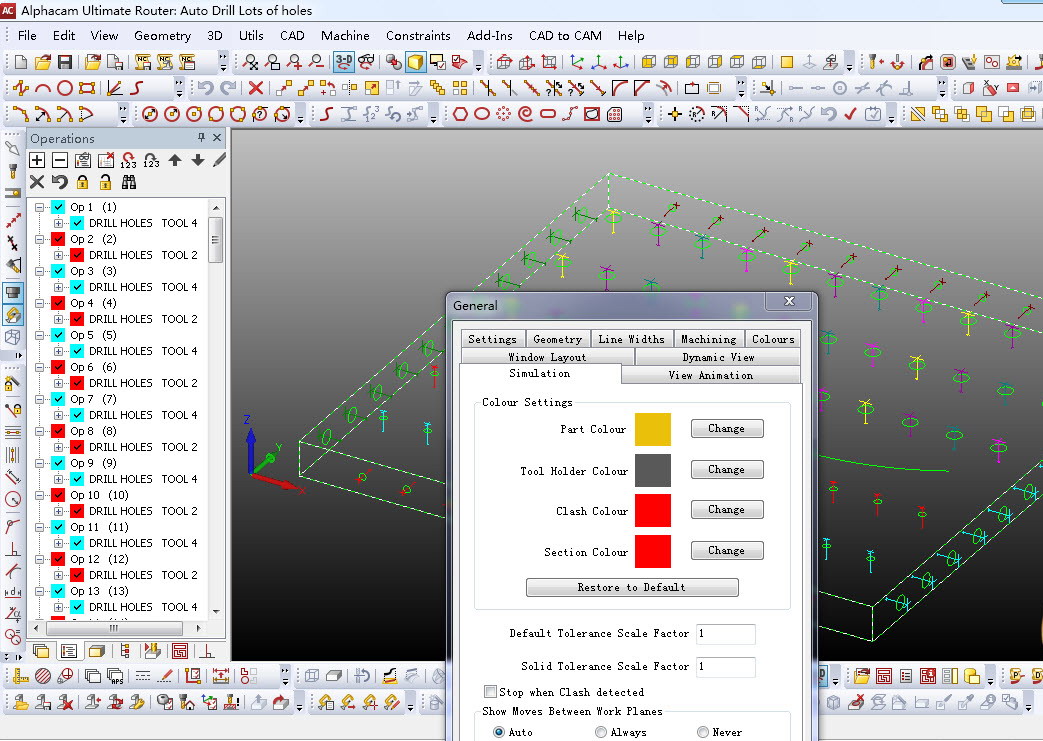The height and width of the screenshot is (741, 1043).
Task: Click the red-arrow 123 renumber icon
Action: click(128, 160)
